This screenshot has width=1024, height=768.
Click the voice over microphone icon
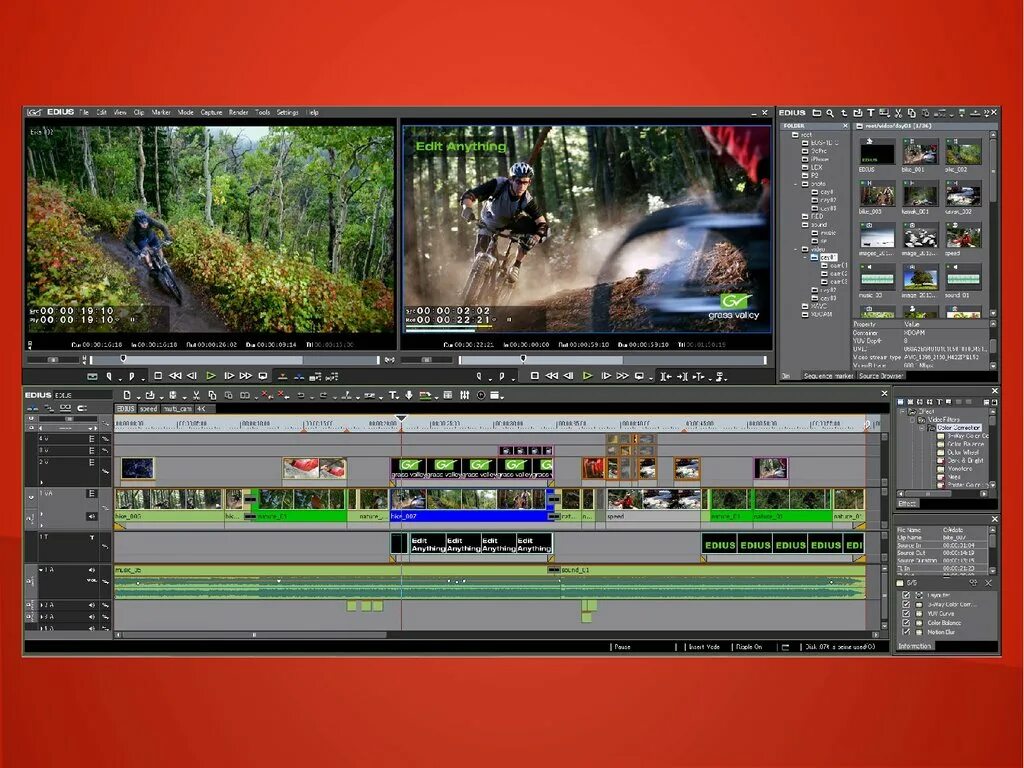coord(409,395)
